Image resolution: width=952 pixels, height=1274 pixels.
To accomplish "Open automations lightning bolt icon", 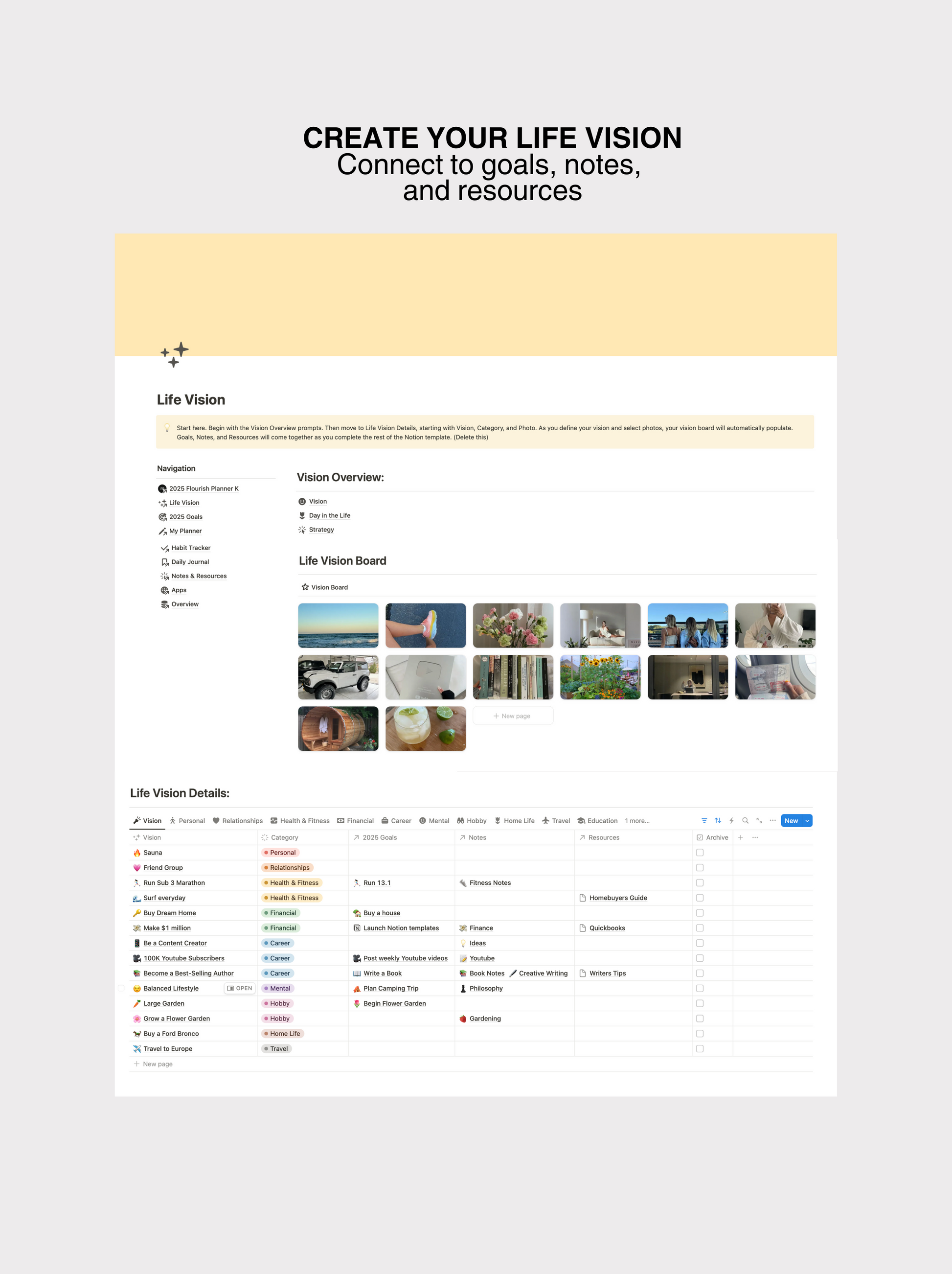I will coord(731,821).
